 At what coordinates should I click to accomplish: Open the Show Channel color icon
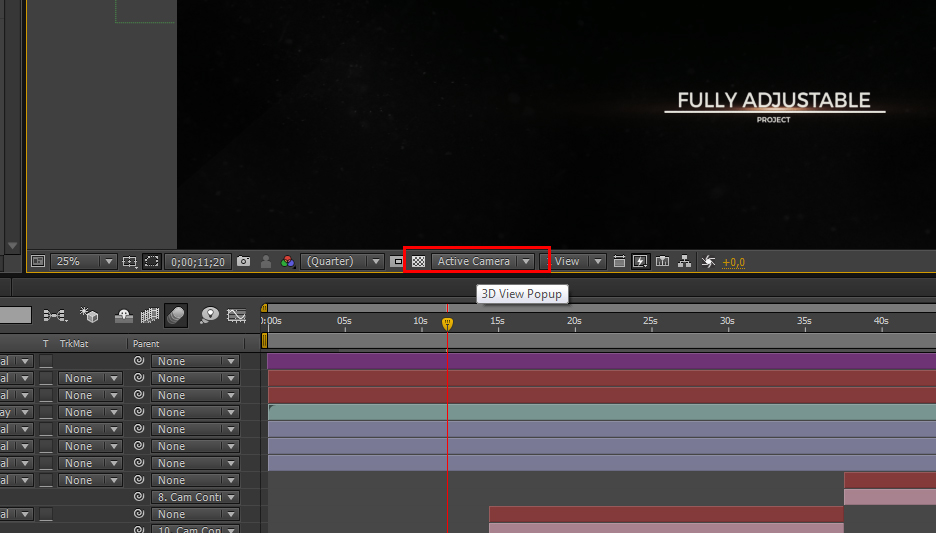(x=287, y=261)
